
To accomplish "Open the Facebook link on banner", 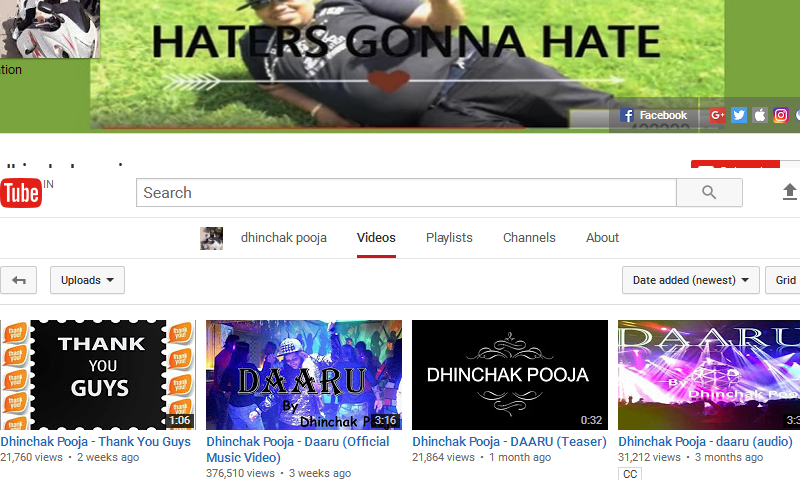I will (x=654, y=115).
